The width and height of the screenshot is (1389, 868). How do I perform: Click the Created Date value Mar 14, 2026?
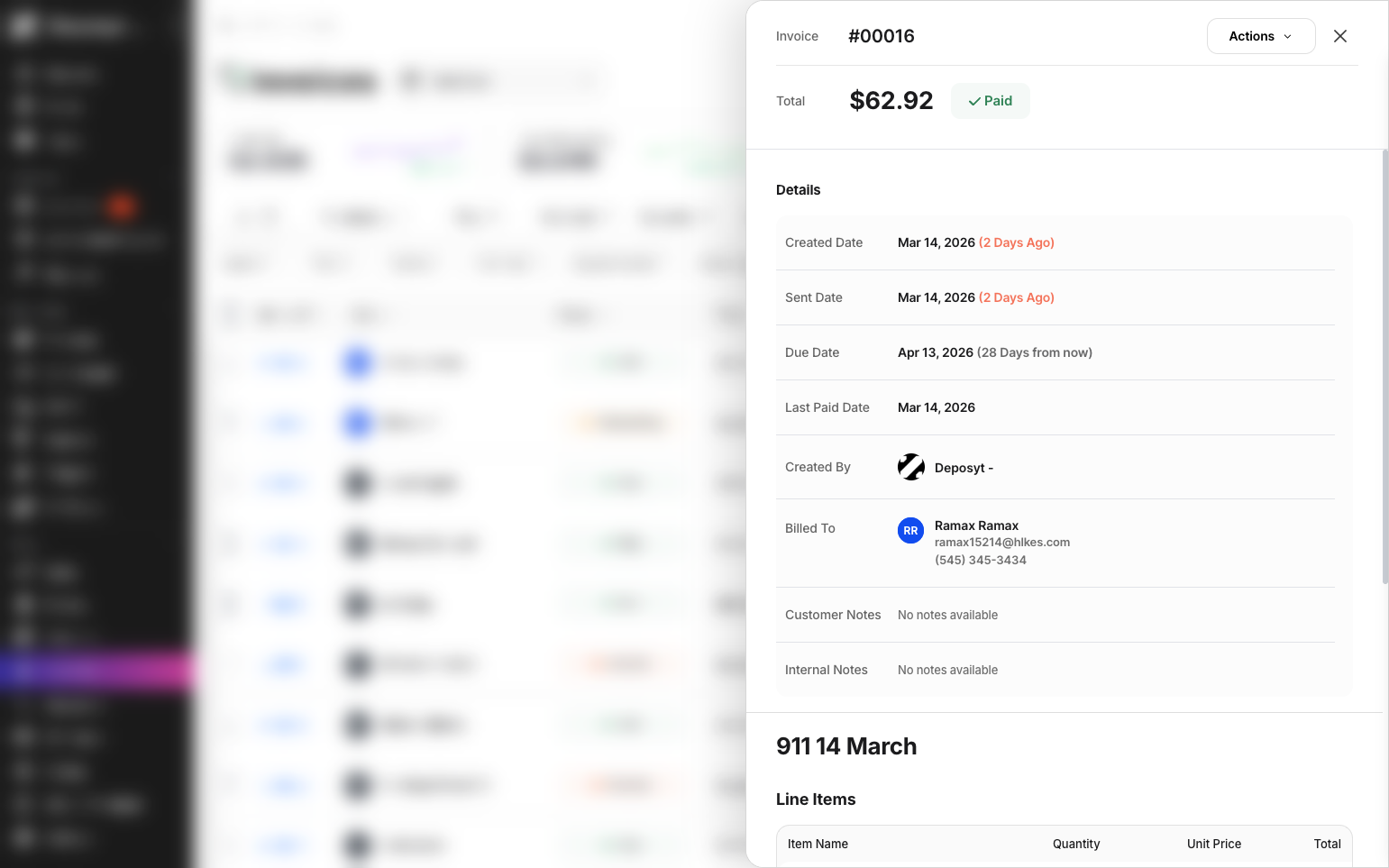pos(937,242)
